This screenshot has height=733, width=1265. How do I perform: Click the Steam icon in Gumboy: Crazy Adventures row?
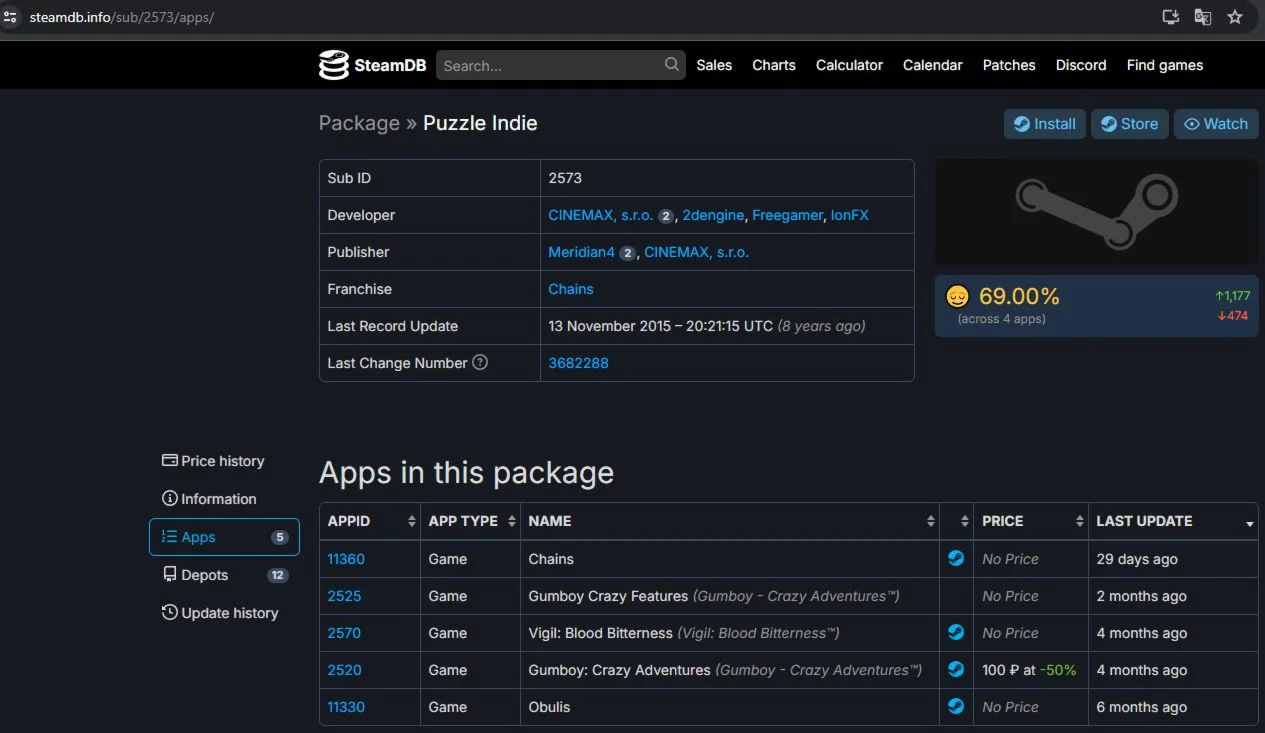pos(956,669)
